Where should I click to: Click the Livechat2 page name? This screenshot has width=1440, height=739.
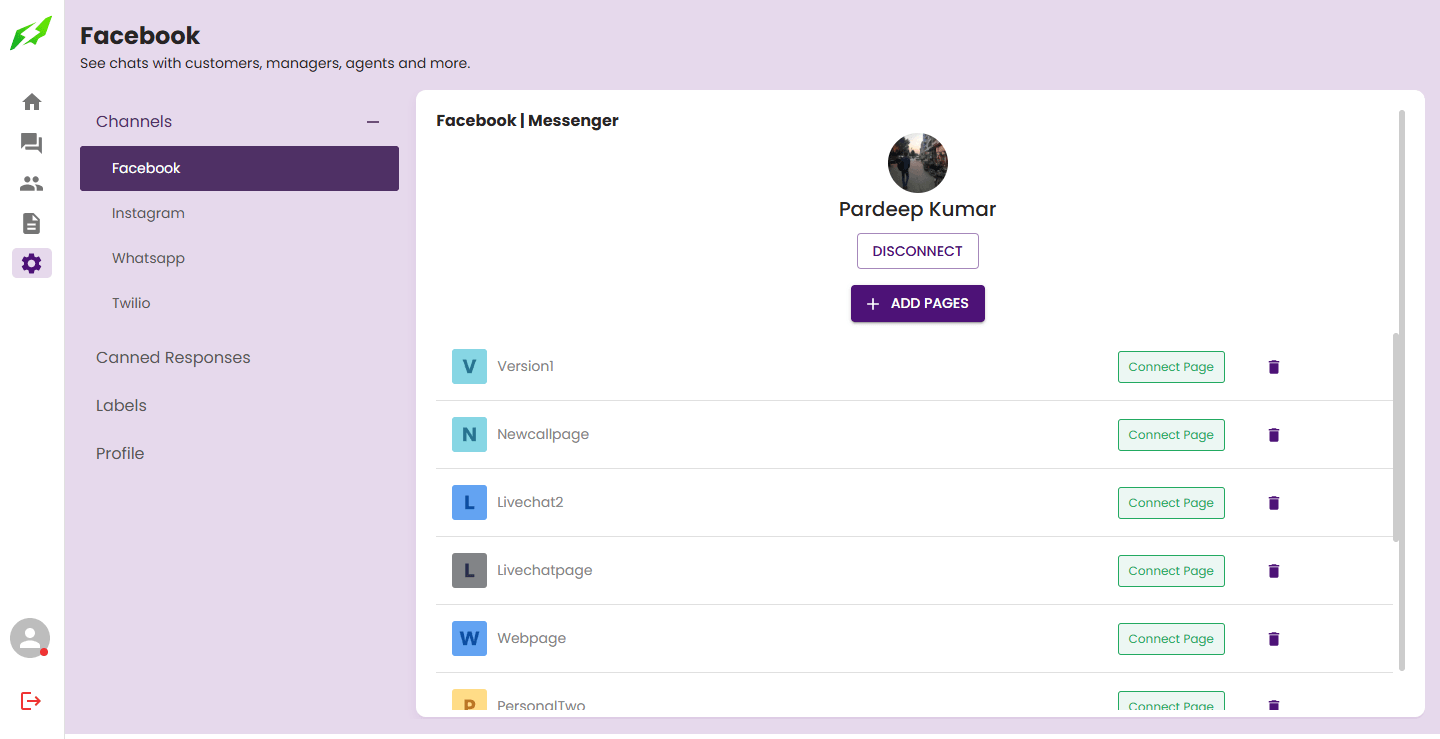[530, 503]
